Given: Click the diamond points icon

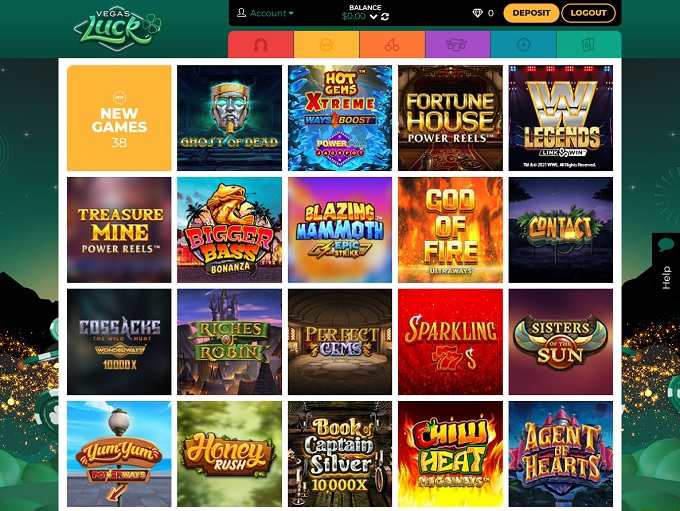Looking at the screenshot, I should coord(477,13).
